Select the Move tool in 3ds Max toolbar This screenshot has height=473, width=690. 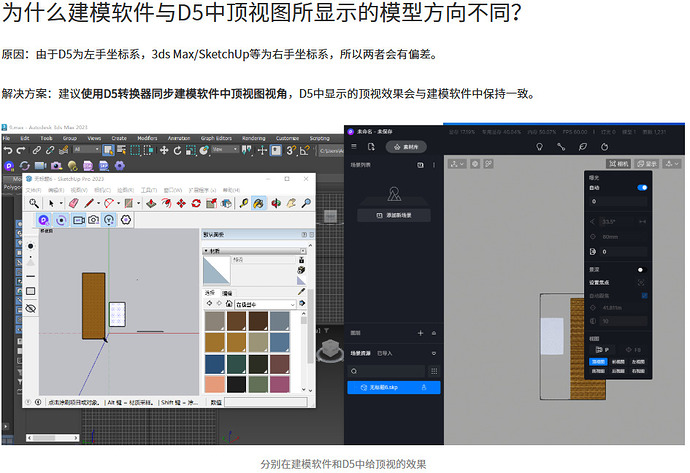pyautogui.click(x=164, y=150)
